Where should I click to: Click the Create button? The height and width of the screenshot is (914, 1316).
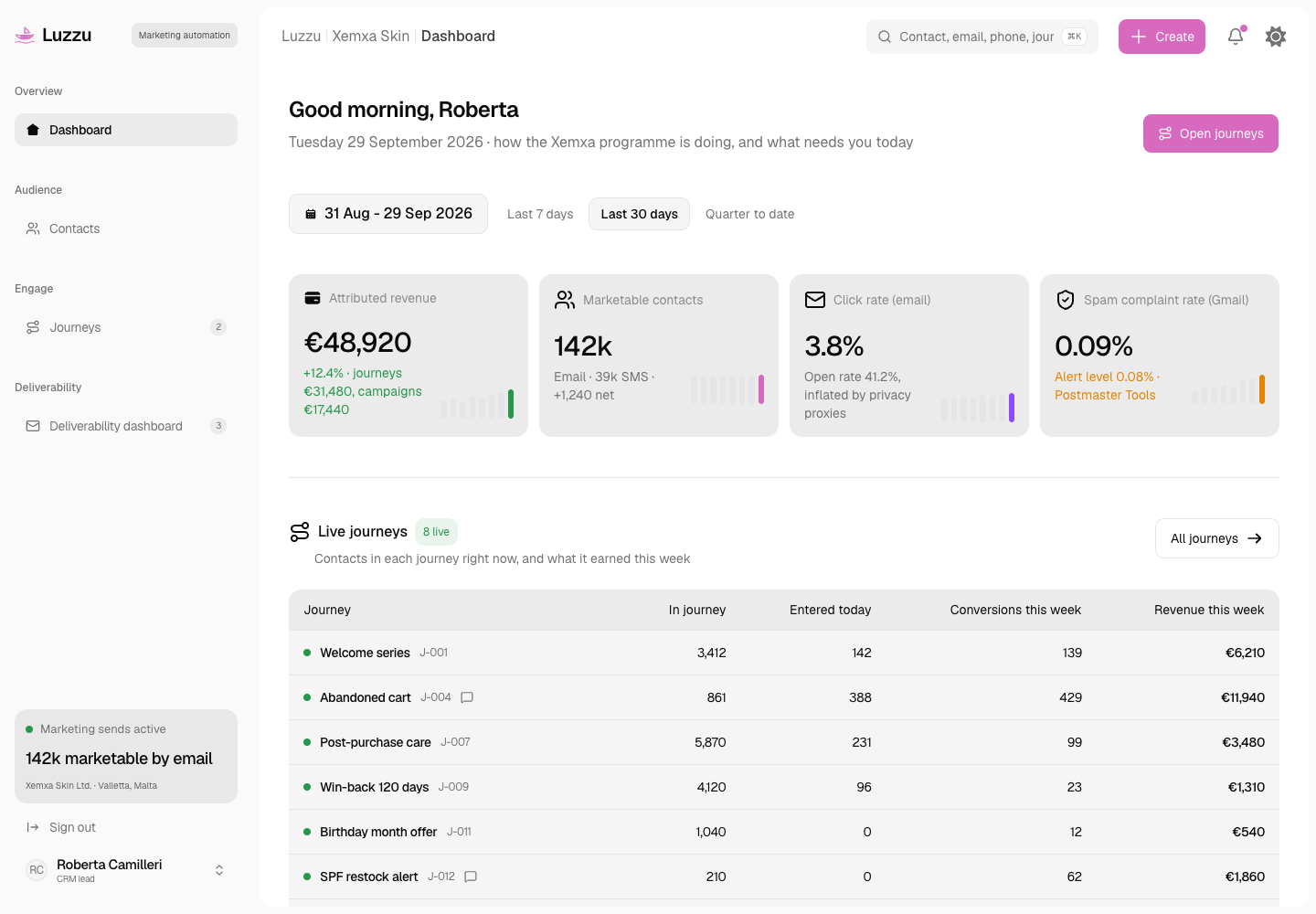pyautogui.click(x=1162, y=37)
